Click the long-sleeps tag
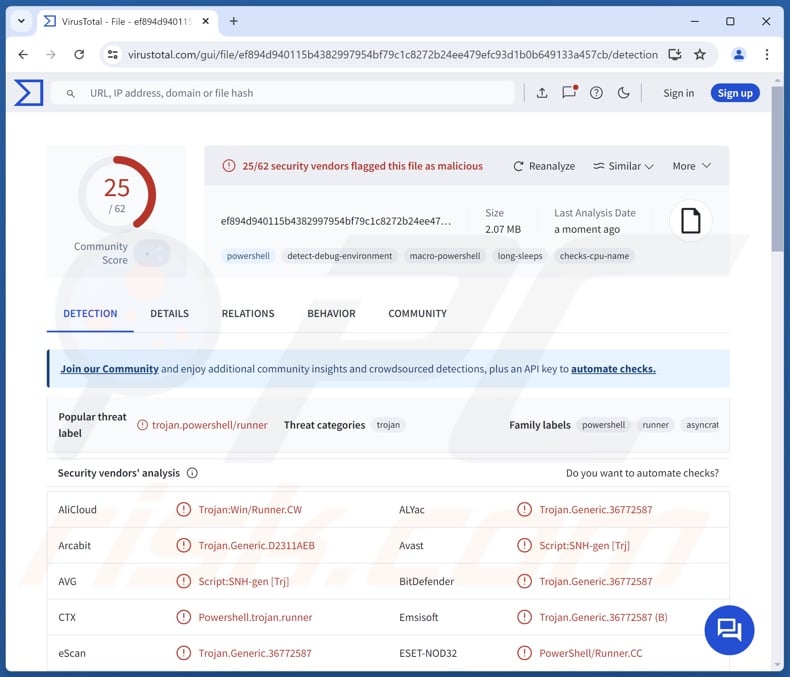Viewport: 790px width, 677px height. (520, 256)
